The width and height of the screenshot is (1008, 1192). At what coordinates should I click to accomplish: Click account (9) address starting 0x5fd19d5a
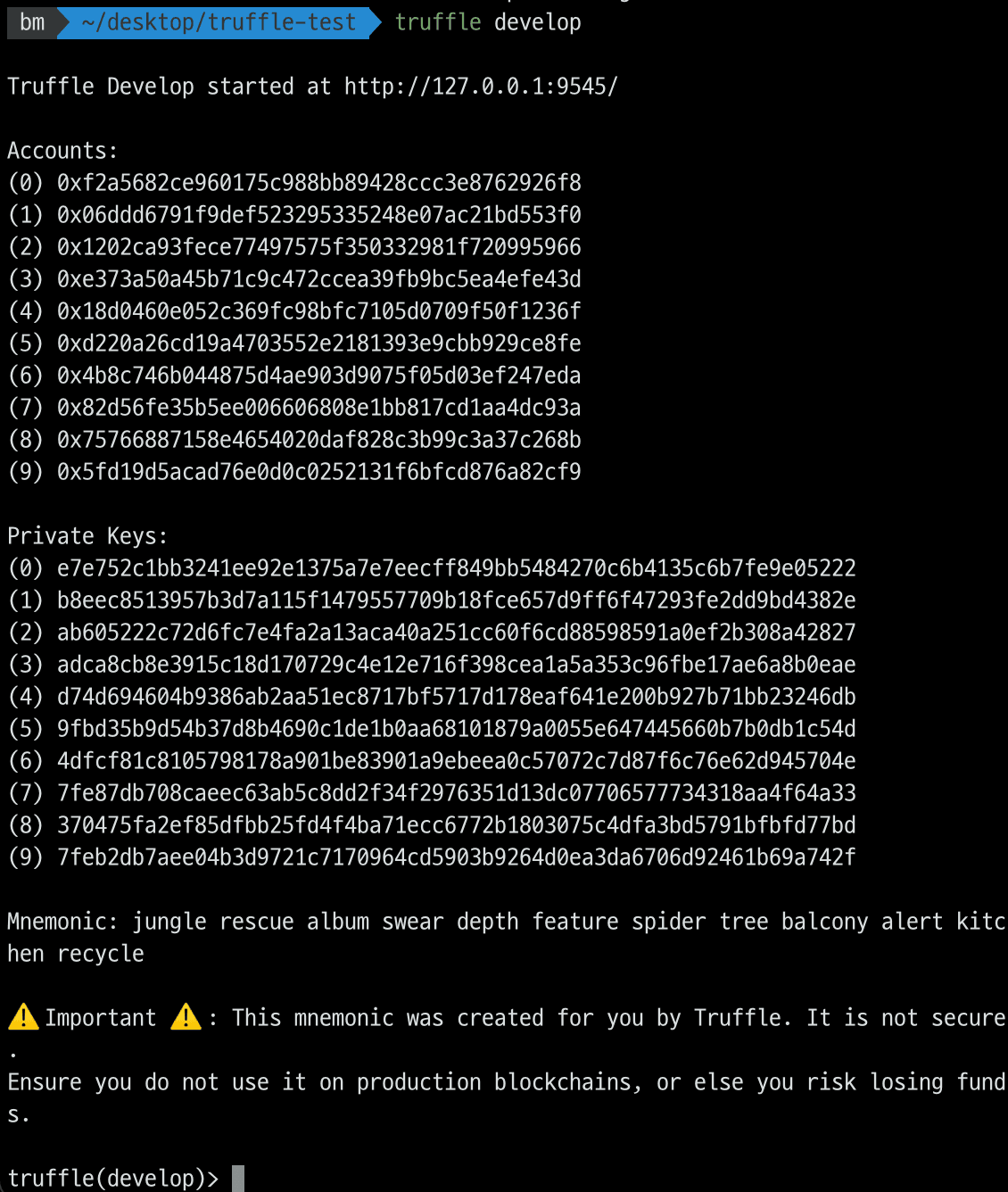pyautogui.click(x=319, y=472)
